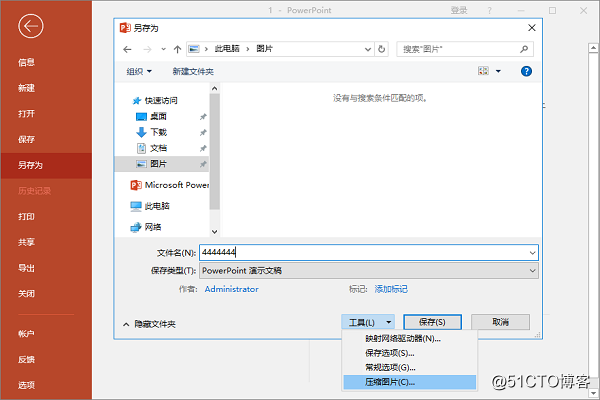The height and width of the screenshot is (400, 600).
Task: Collapse folders with 隐藏文件夹
Action: (x=149, y=324)
